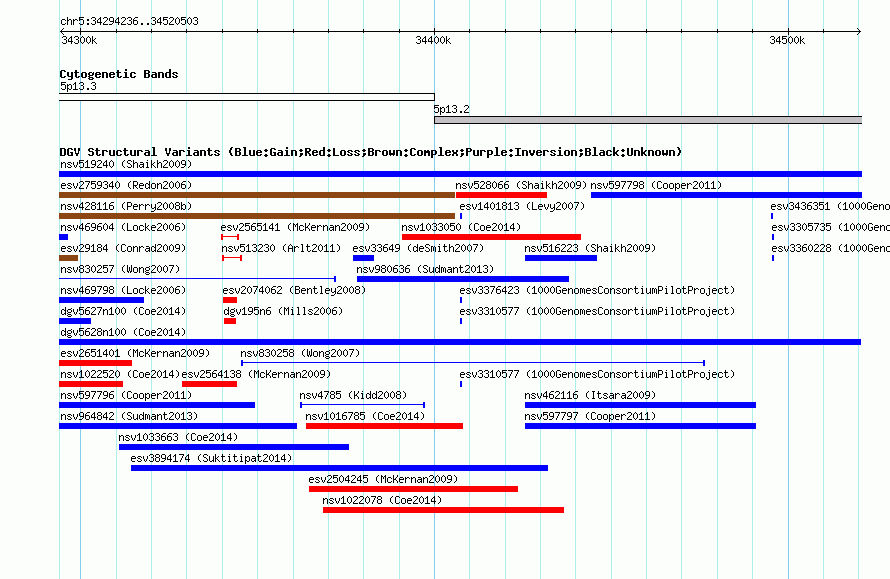Select nsv830257 (Wong2007) label
The height and width of the screenshot is (579, 890).
point(120,269)
